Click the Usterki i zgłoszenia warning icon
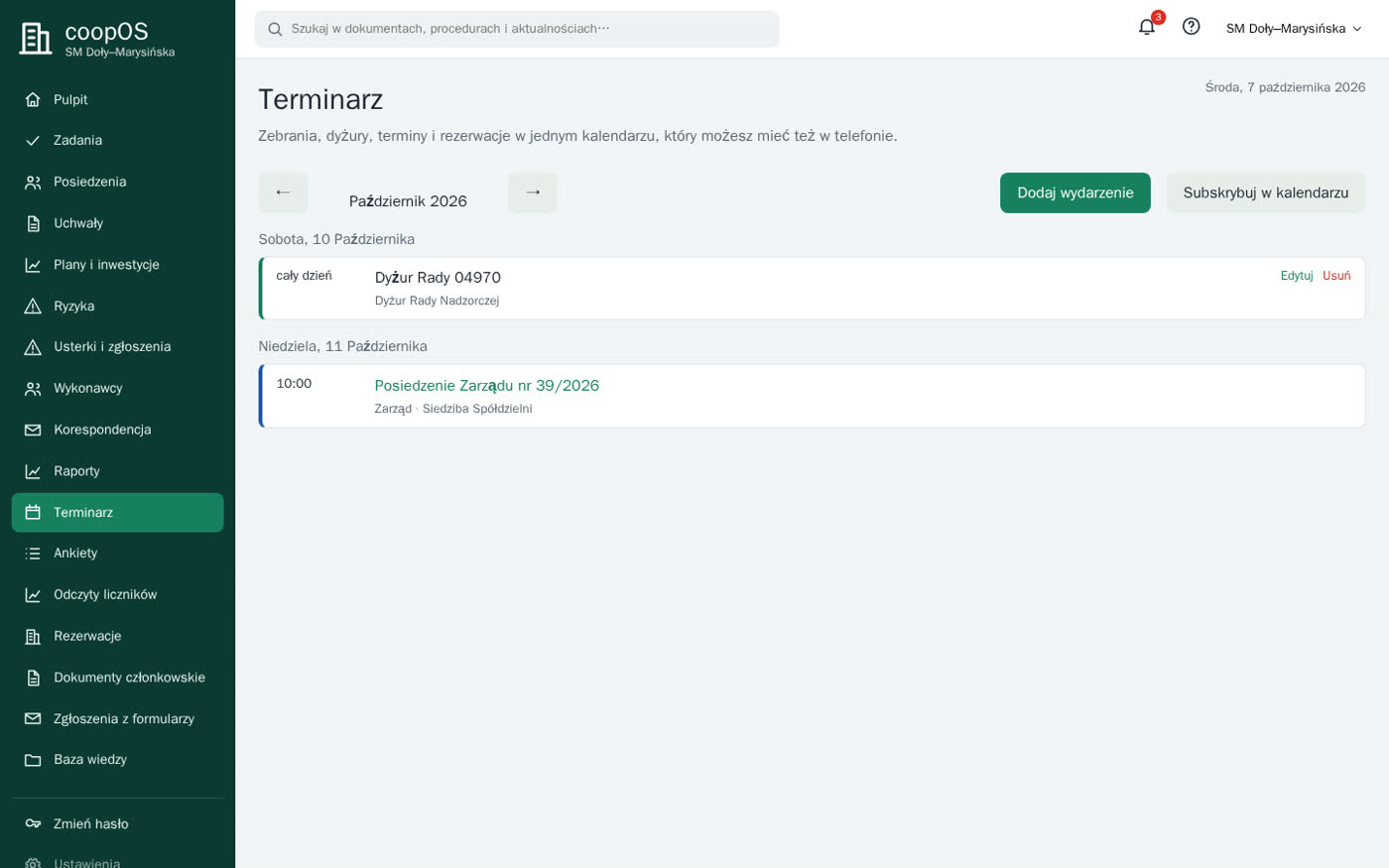The height and width of the screenshot is (868, 1389). point(33,347)
